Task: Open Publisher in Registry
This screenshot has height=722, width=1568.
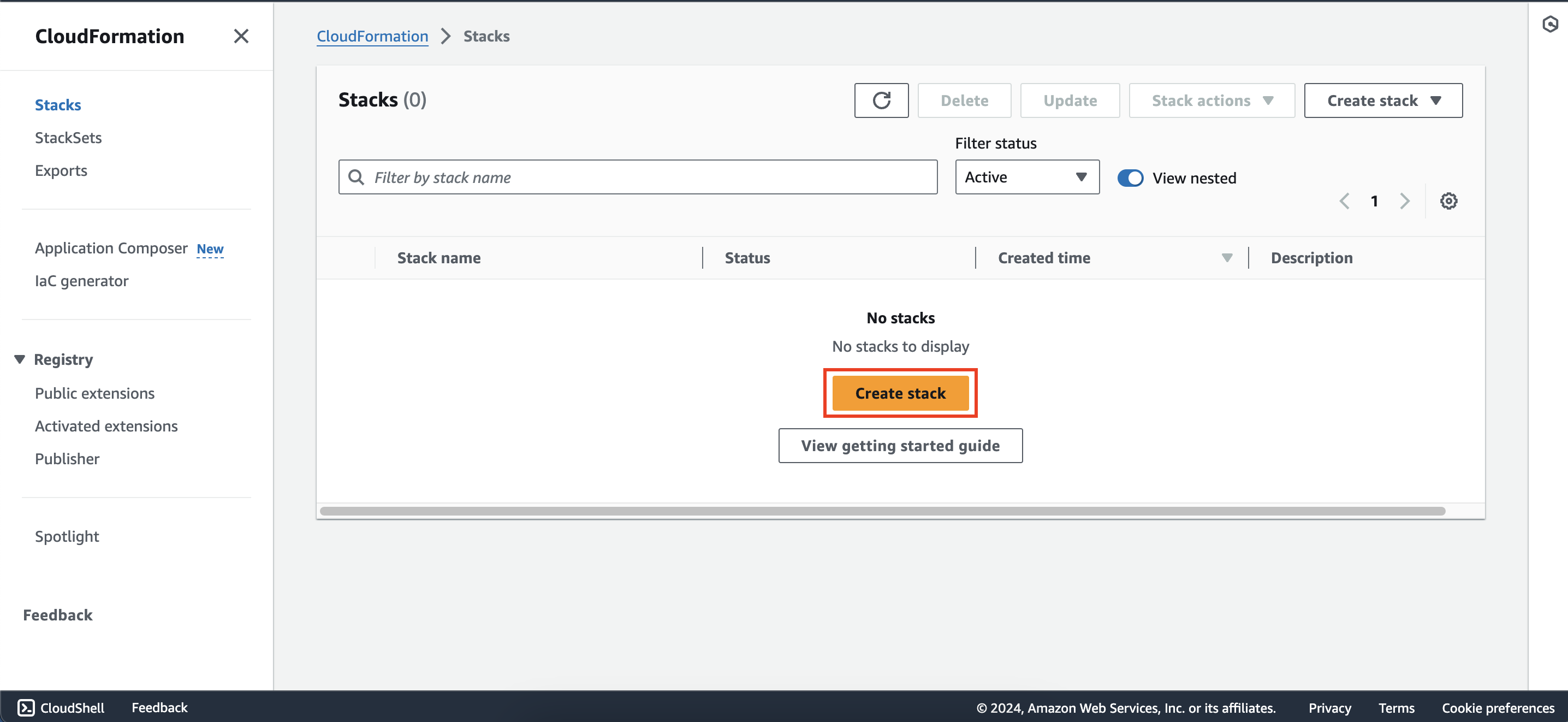Action: pyautogui.click(x=67, y=459)
